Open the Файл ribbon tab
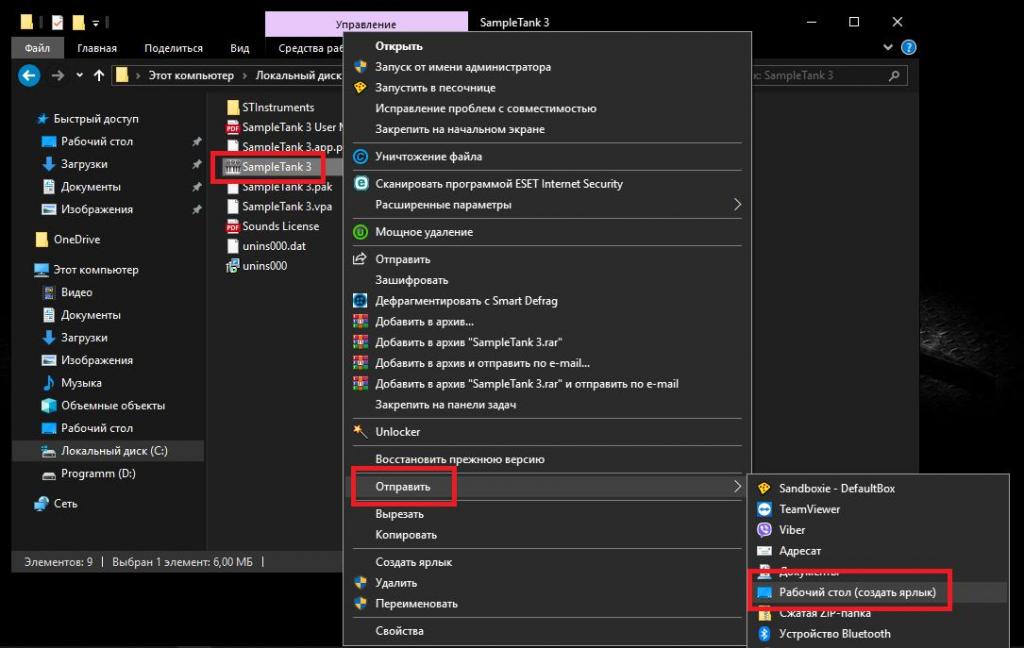 [38, 48]
